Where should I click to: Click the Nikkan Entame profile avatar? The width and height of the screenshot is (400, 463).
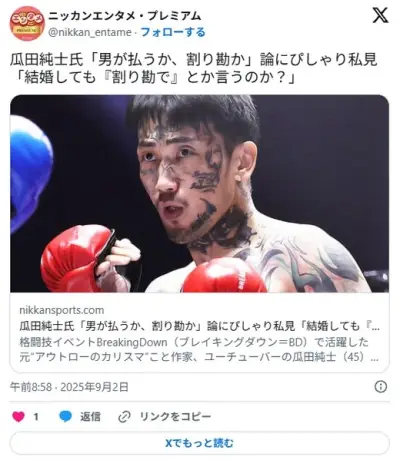point(27,24)
